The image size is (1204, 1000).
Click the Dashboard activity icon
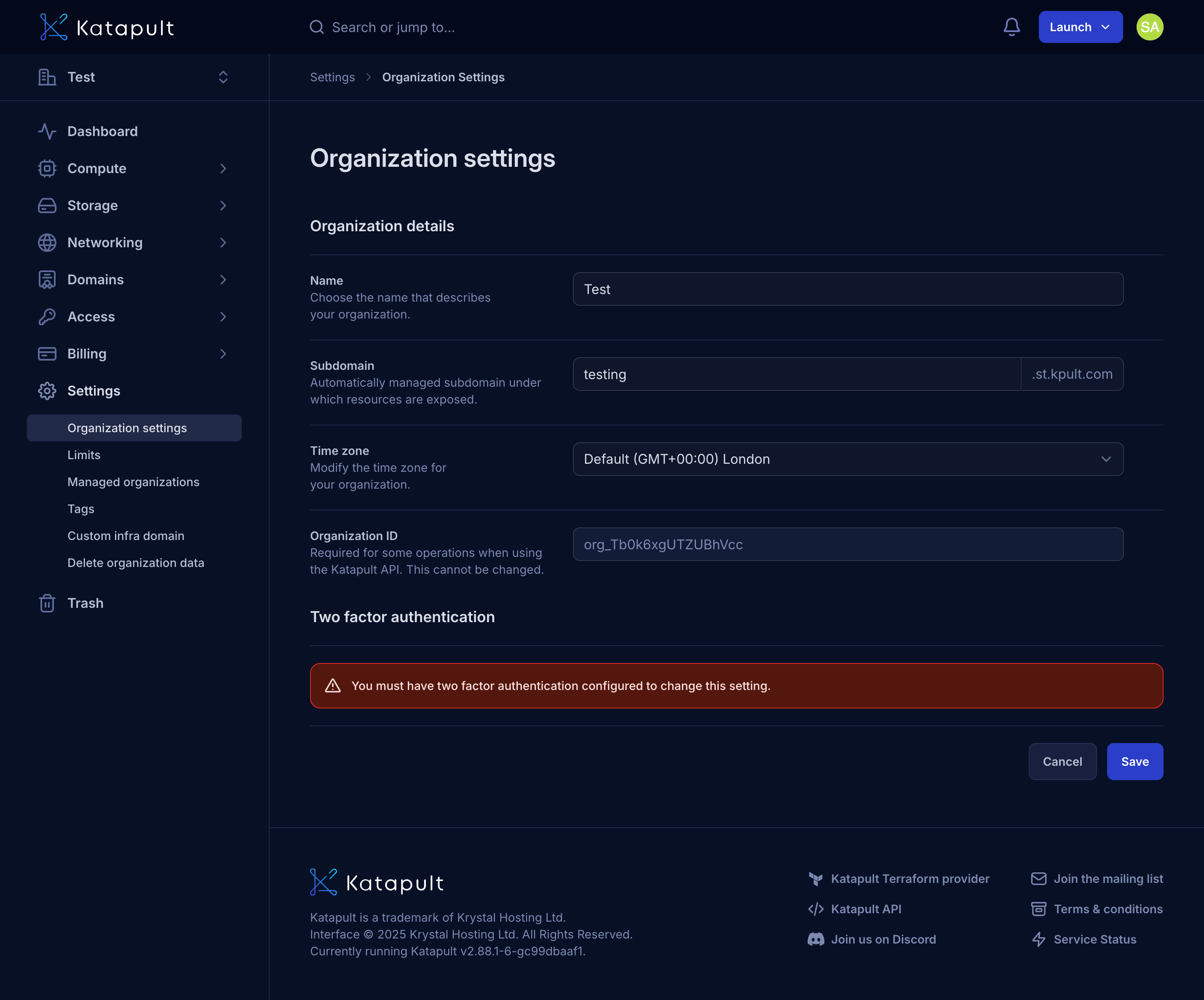(x=47, y=131)
